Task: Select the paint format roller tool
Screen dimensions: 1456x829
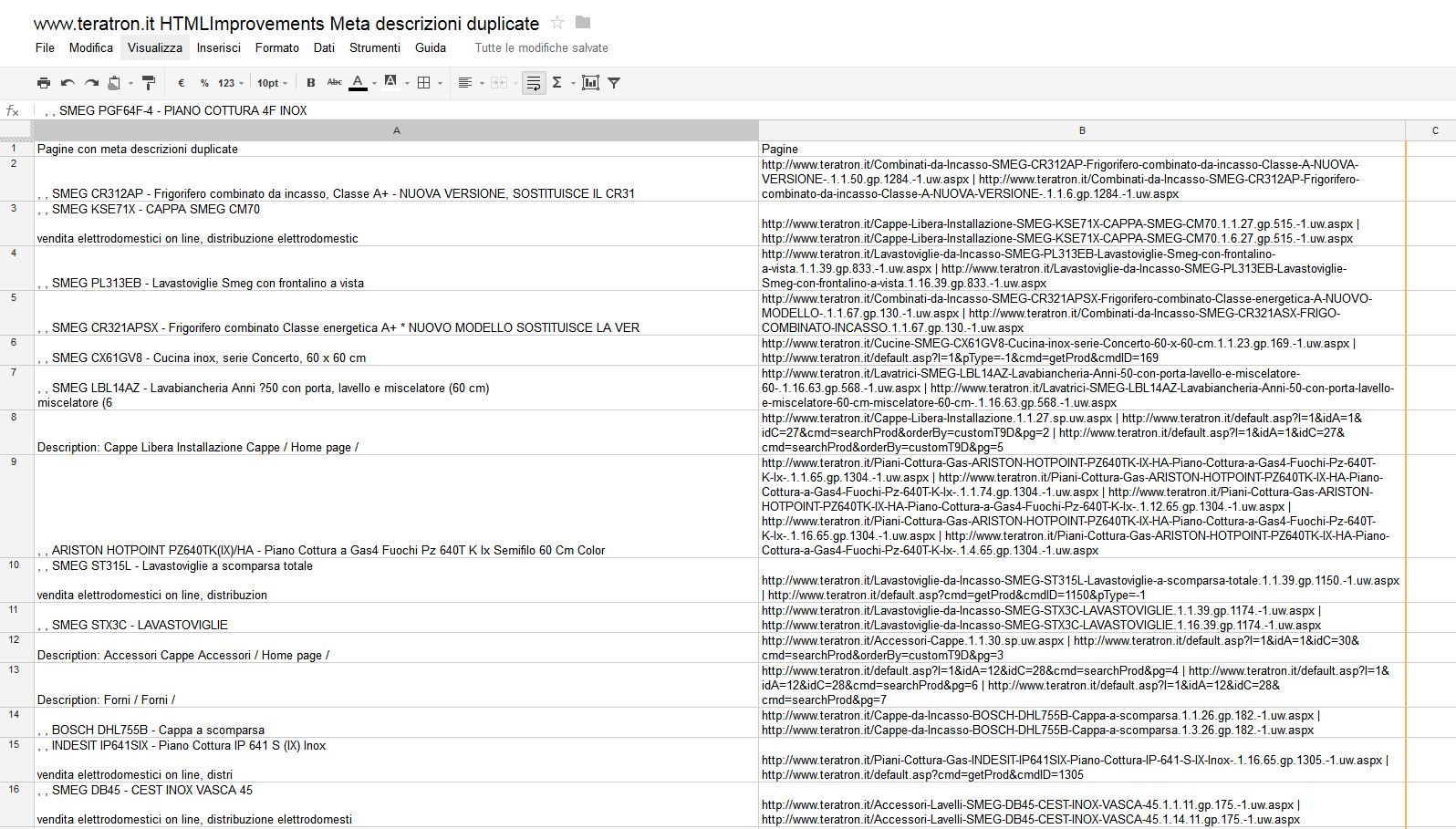Action: tap(150, 83)
